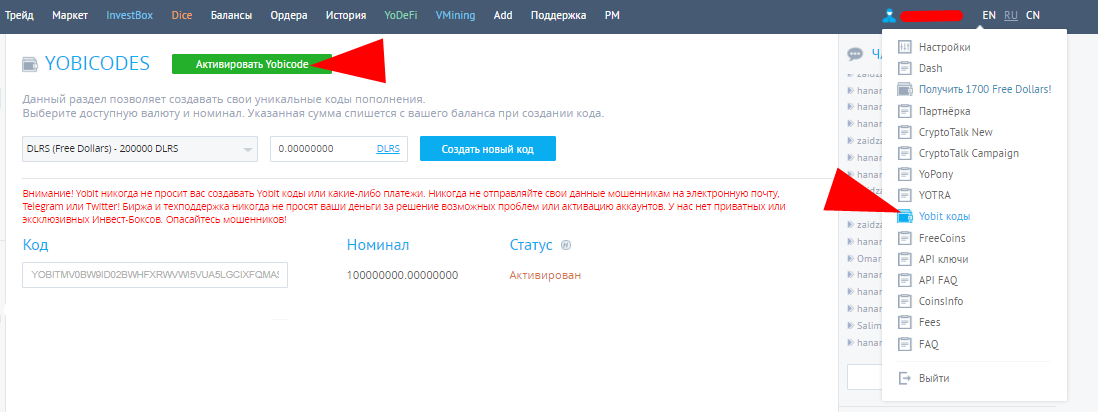This screenshot has height=412, width=1098.
Task: Open the Dice page
Action: point(181,15)
